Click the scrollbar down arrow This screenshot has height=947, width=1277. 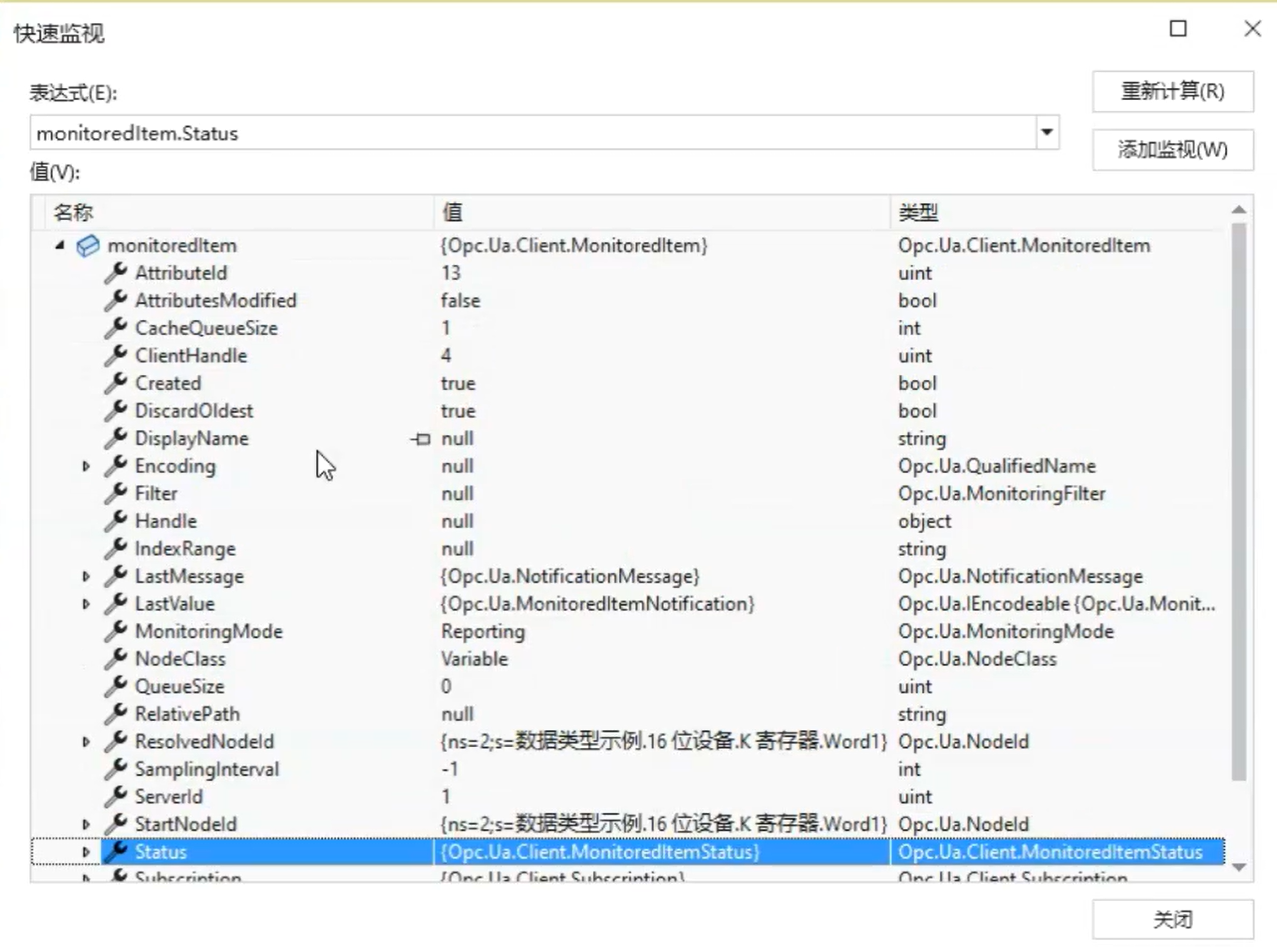pyautogui.click(x=1239, y=867)
